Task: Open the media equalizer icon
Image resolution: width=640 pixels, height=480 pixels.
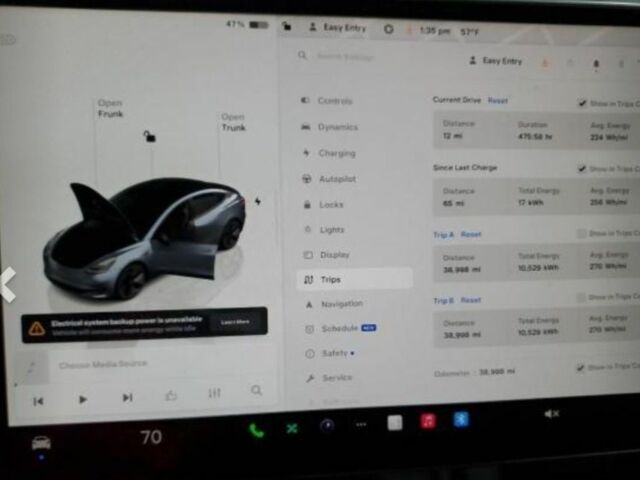Action: (214, 394)
